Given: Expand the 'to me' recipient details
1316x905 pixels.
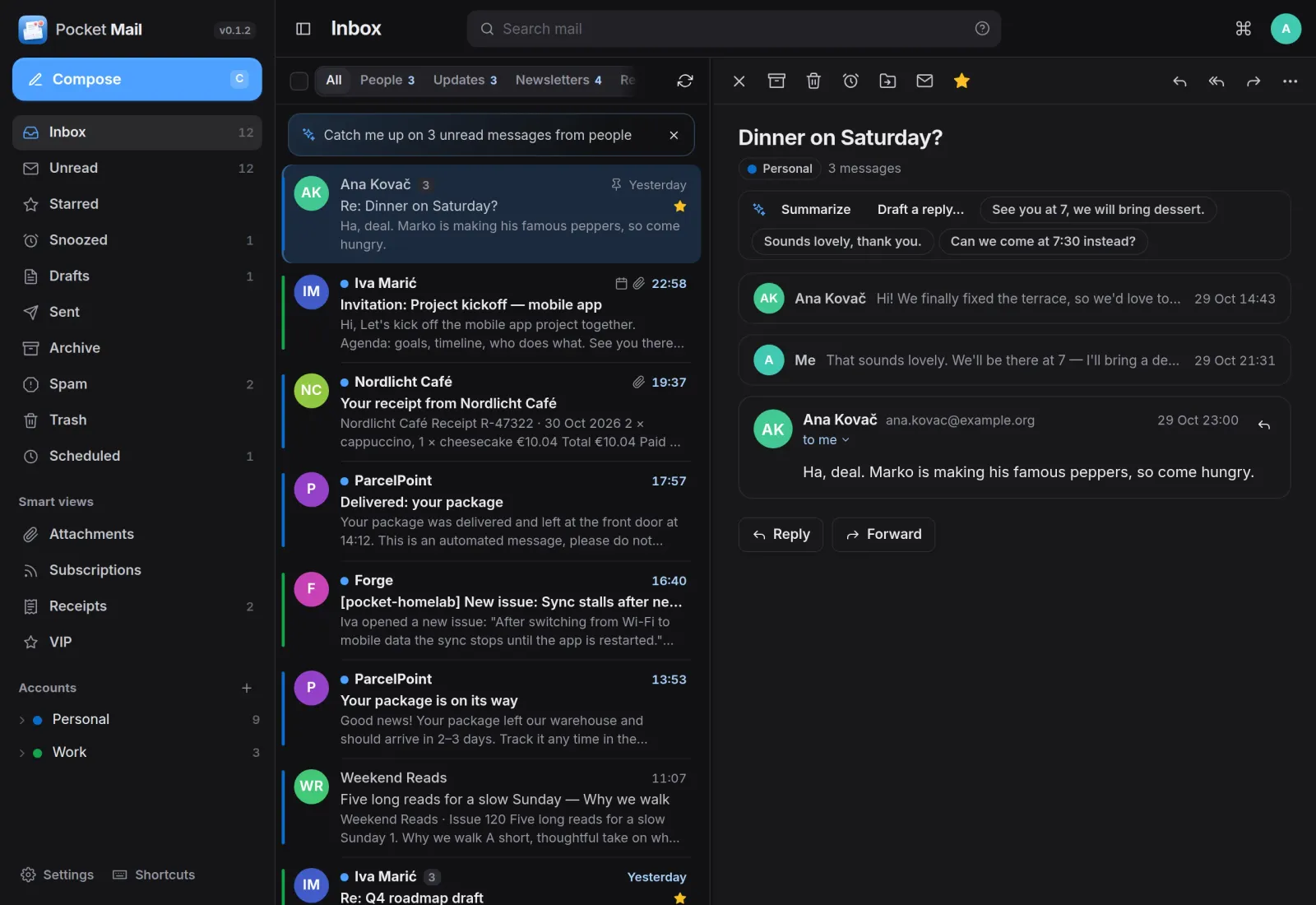Looking at the screenshot, I should point(826,440).
